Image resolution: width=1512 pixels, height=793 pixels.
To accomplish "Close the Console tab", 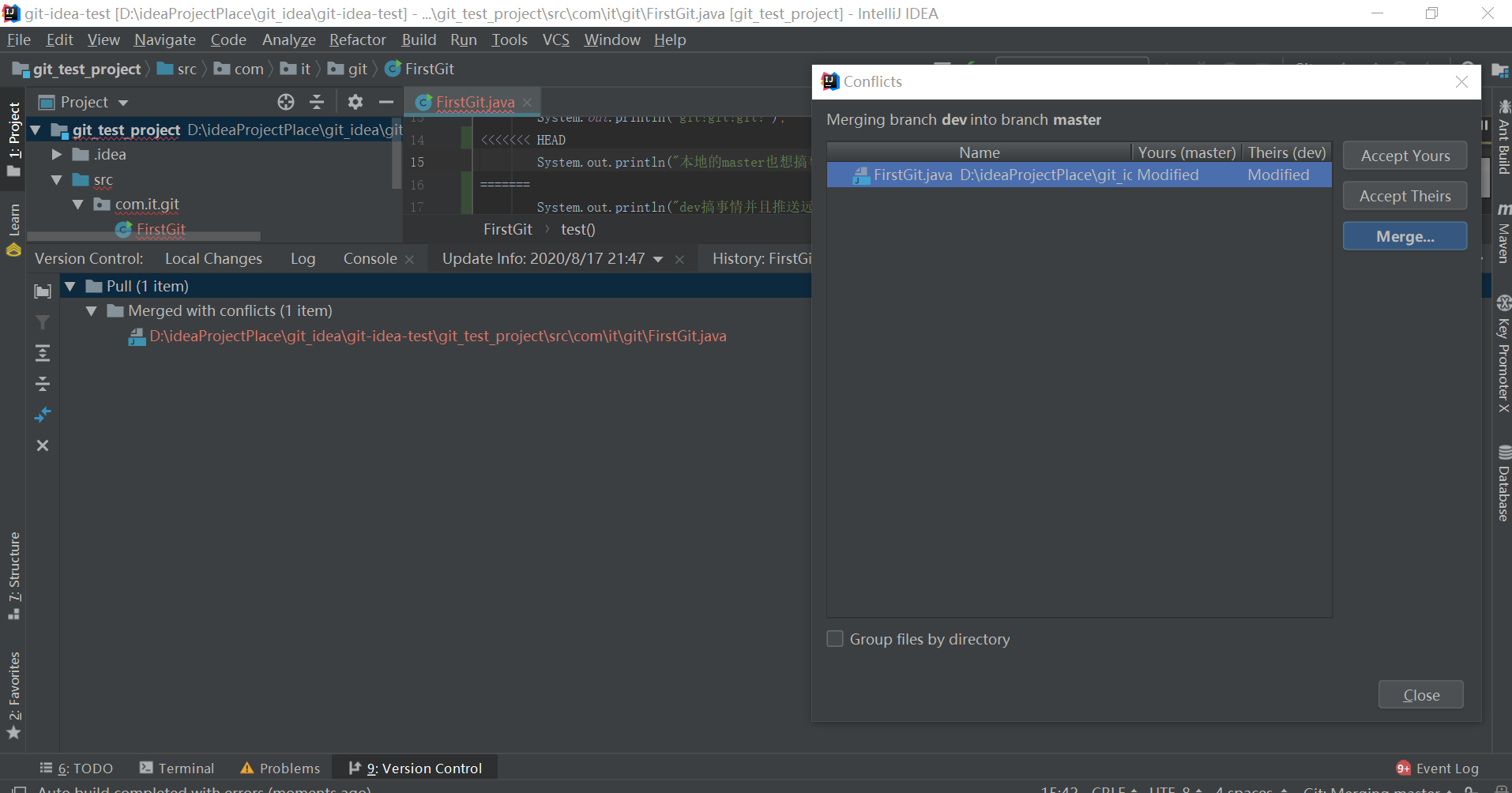I will coord(409,259).
